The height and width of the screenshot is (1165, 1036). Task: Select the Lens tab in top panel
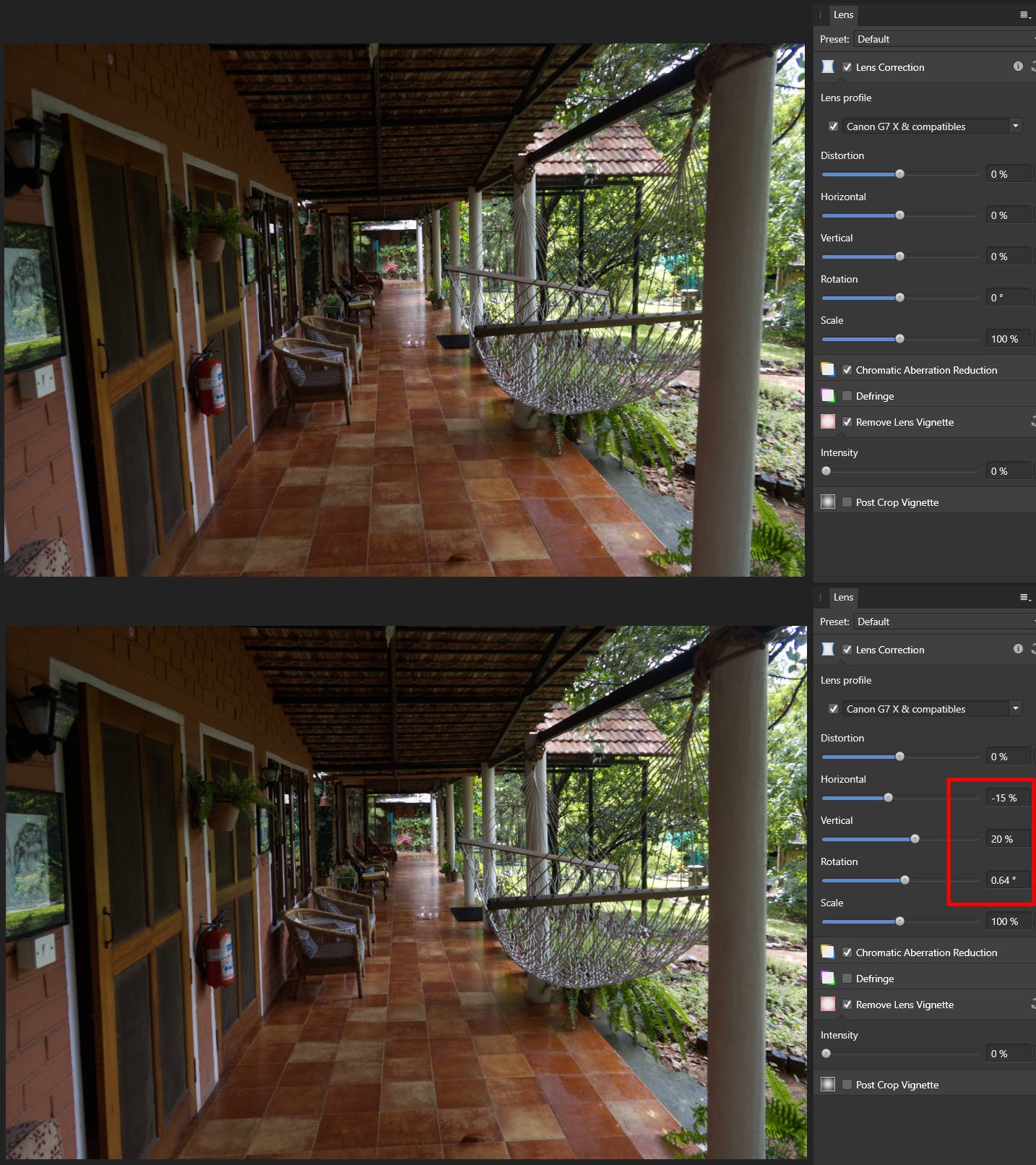(843, 14)
